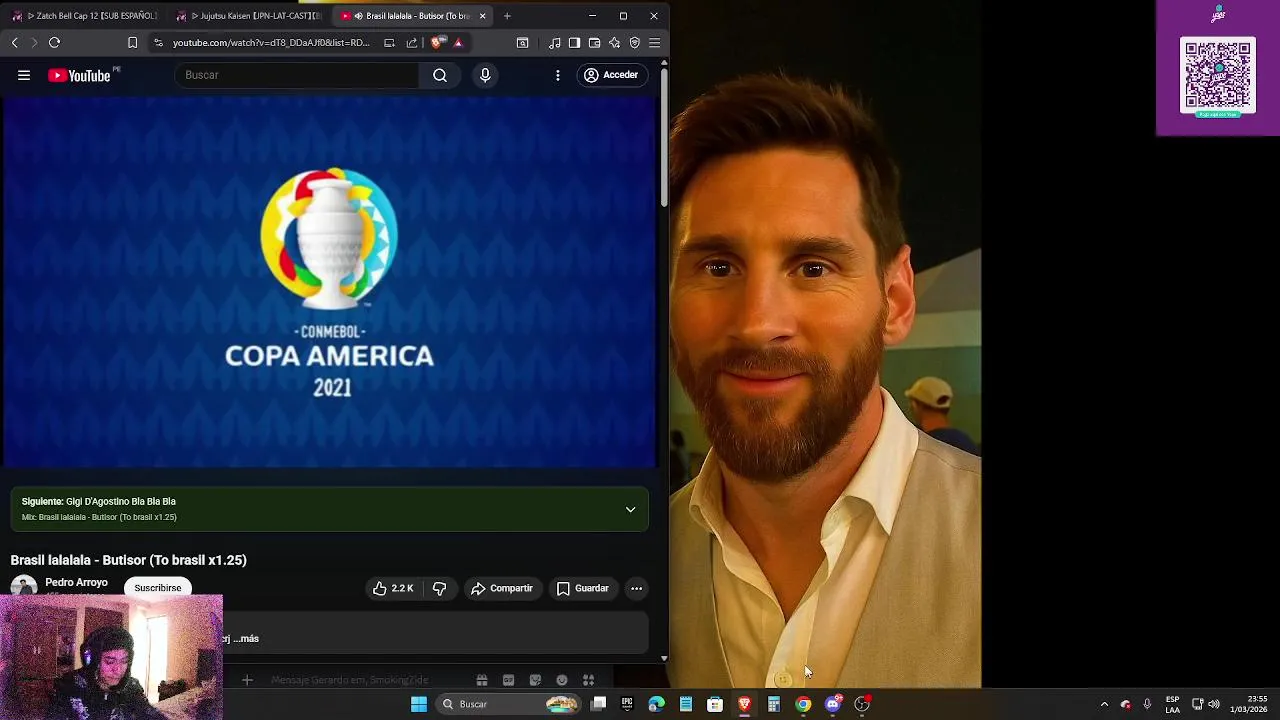
Task: Open YouTube settings three-dot menu
Action: pyautogui.click(x=558, y=75)
